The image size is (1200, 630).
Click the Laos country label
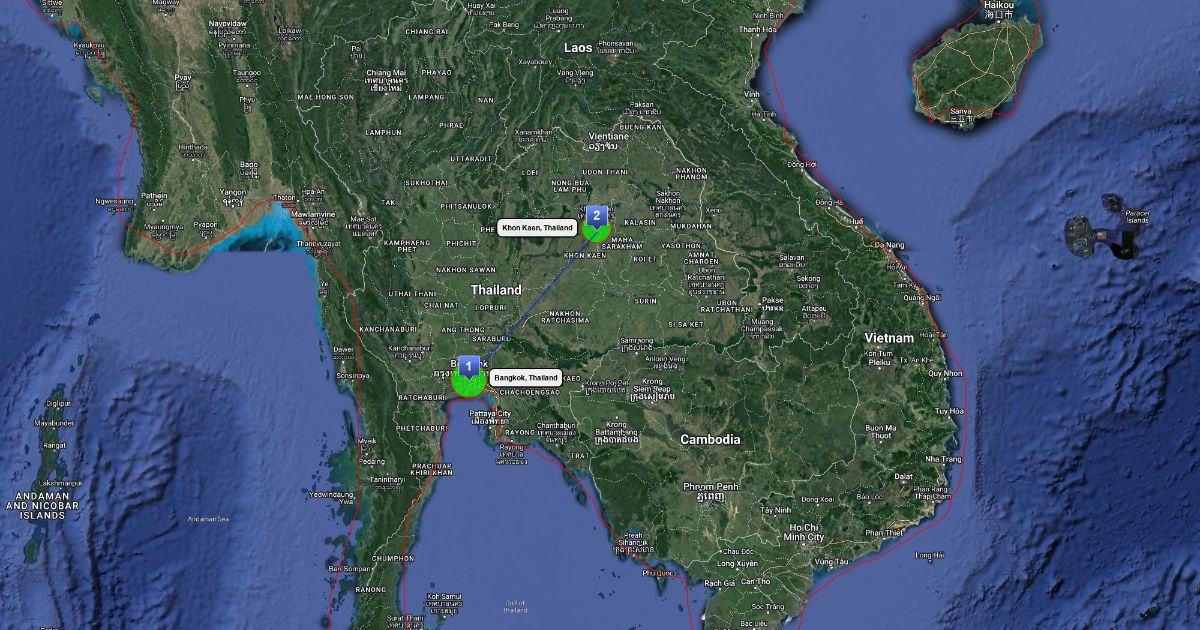(x=578, y=47)
